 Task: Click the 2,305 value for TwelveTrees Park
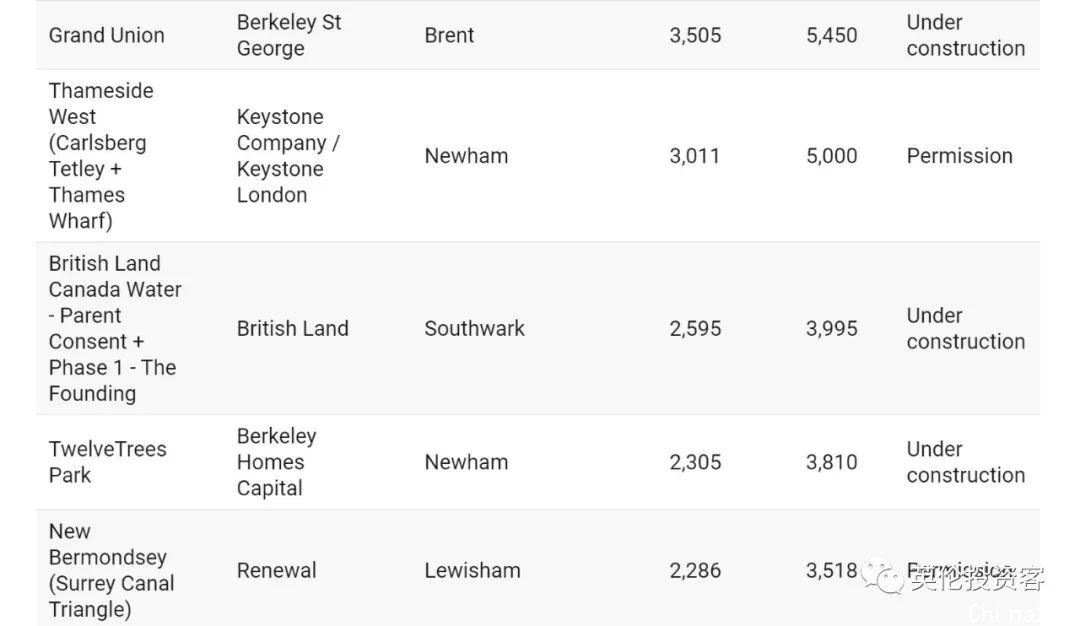pyautogui.click(x=695, y=462)
